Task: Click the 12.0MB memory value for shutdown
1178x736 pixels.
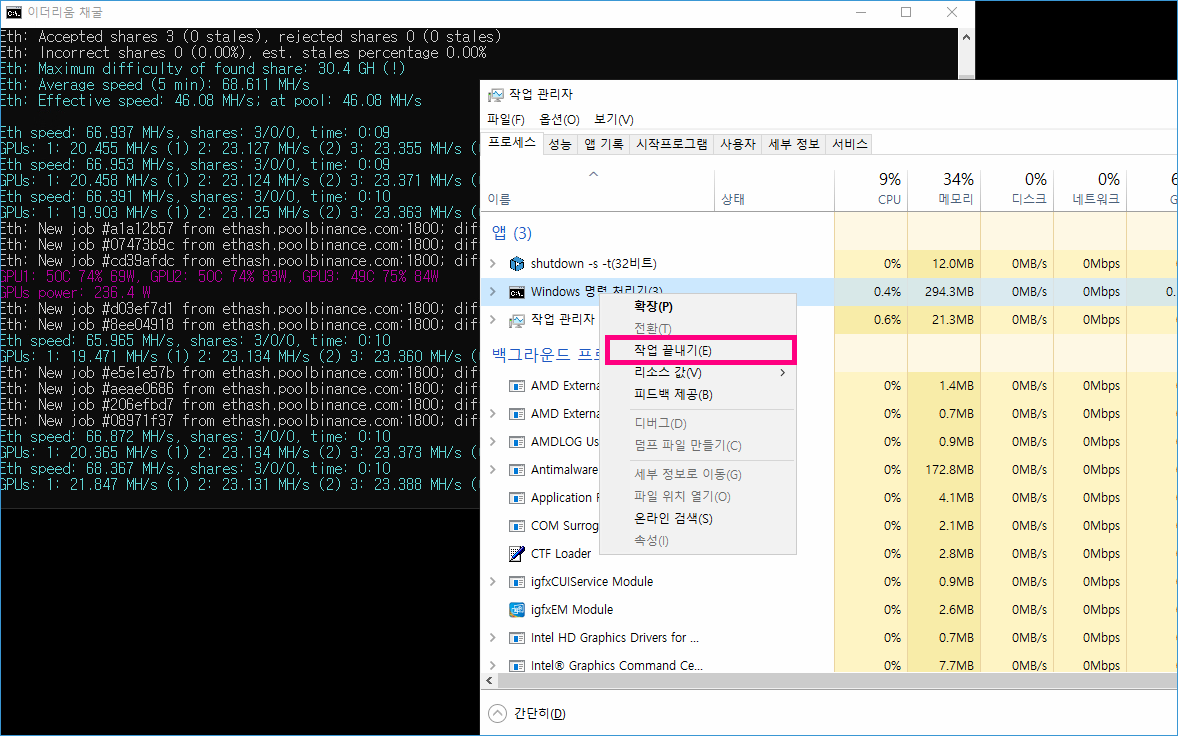Action: (953, 264)
